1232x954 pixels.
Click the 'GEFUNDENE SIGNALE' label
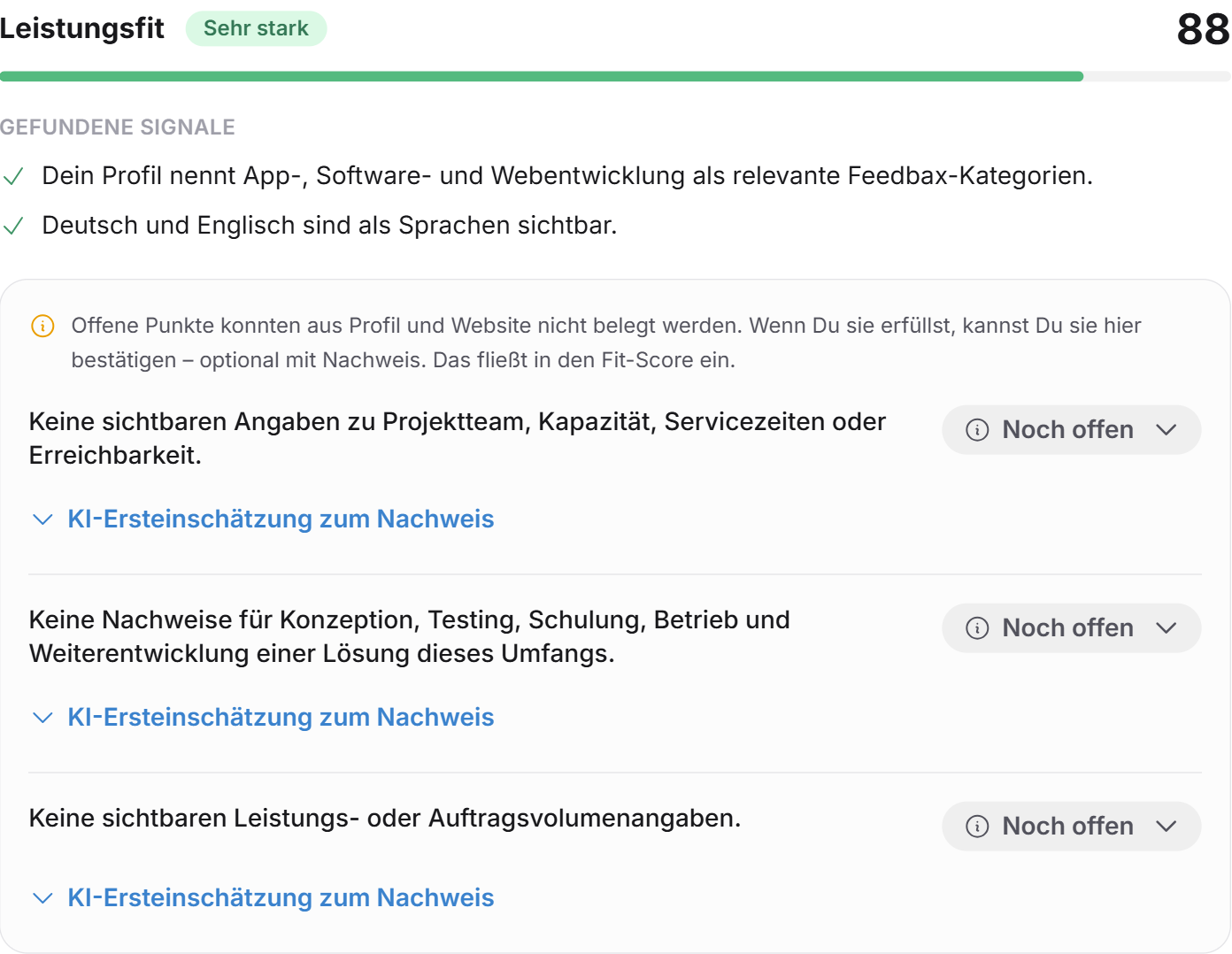[x=117, y=127]
